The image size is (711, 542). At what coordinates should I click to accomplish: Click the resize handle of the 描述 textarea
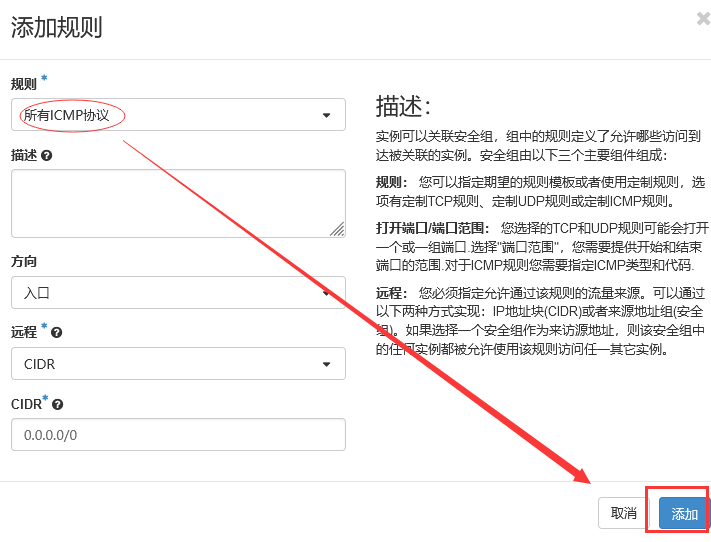337,229
